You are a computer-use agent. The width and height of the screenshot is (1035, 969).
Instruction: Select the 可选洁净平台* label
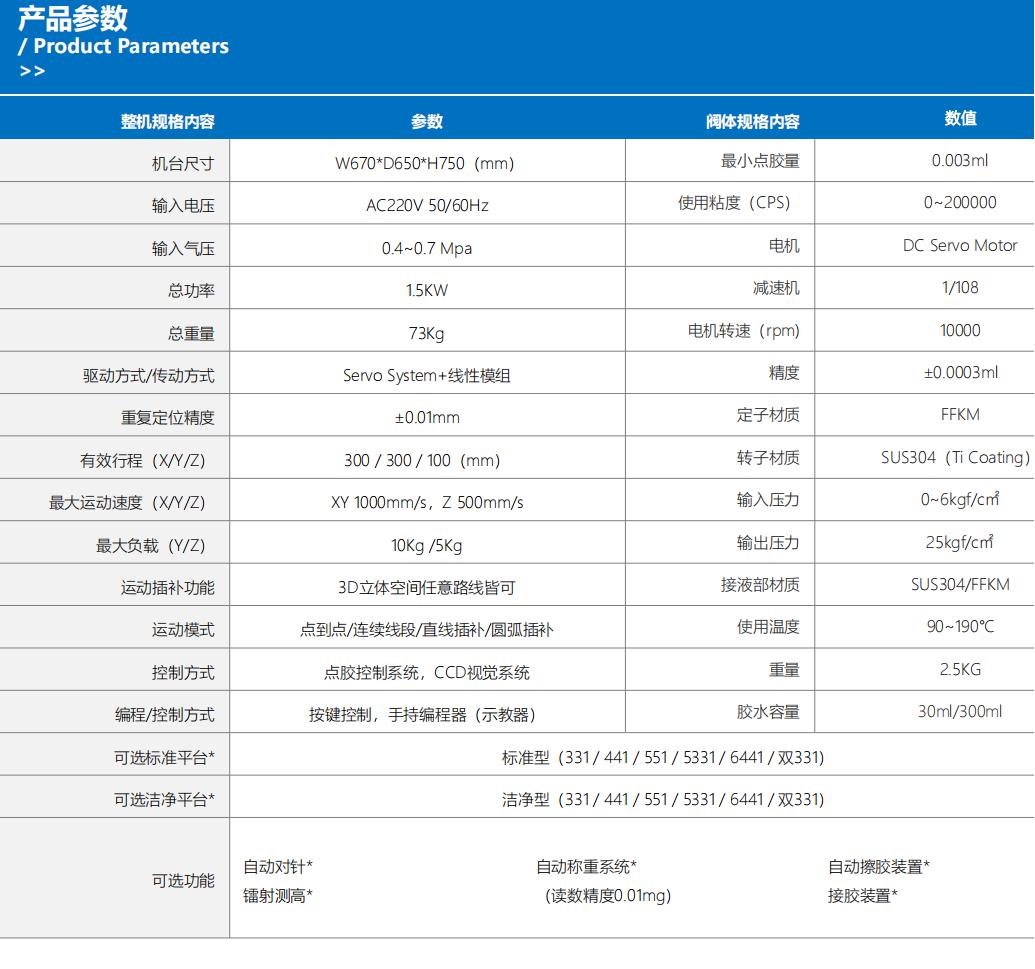tap(164, 799)
